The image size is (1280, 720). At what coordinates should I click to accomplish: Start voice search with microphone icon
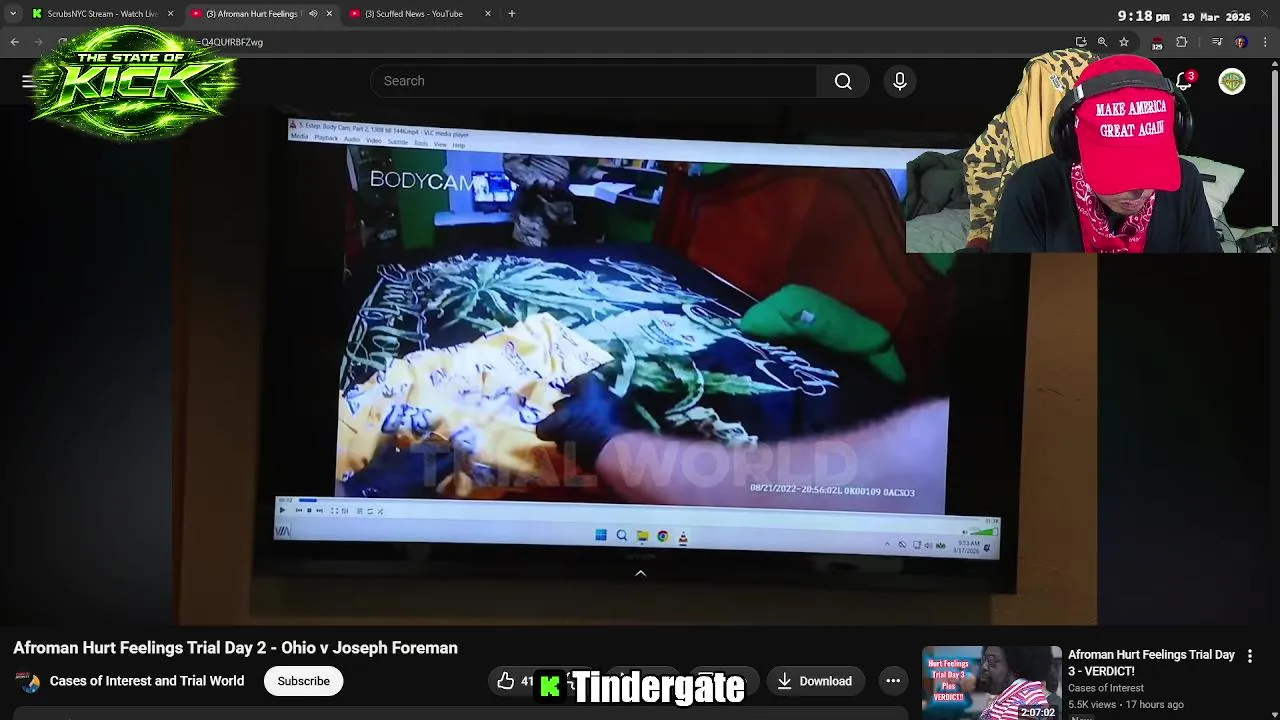pyautogui.click(x=900, y=81)
